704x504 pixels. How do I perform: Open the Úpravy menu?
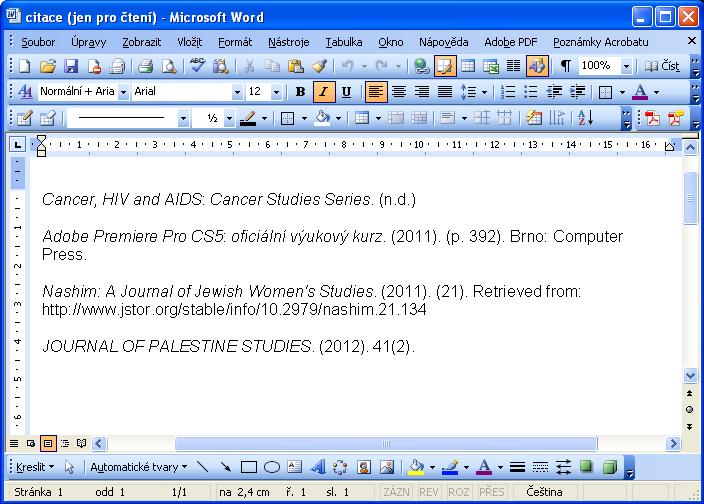click(88, 42)
